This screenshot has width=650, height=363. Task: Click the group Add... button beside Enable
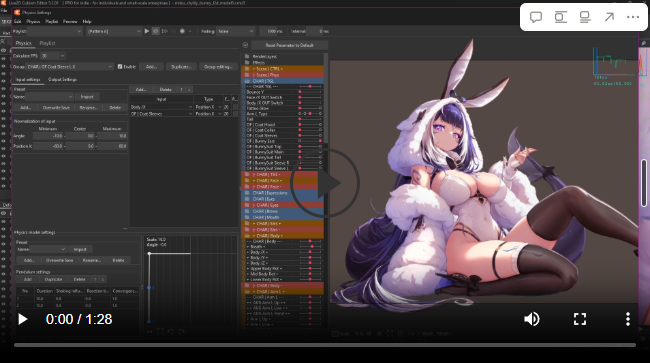click(x=151, y=67)
